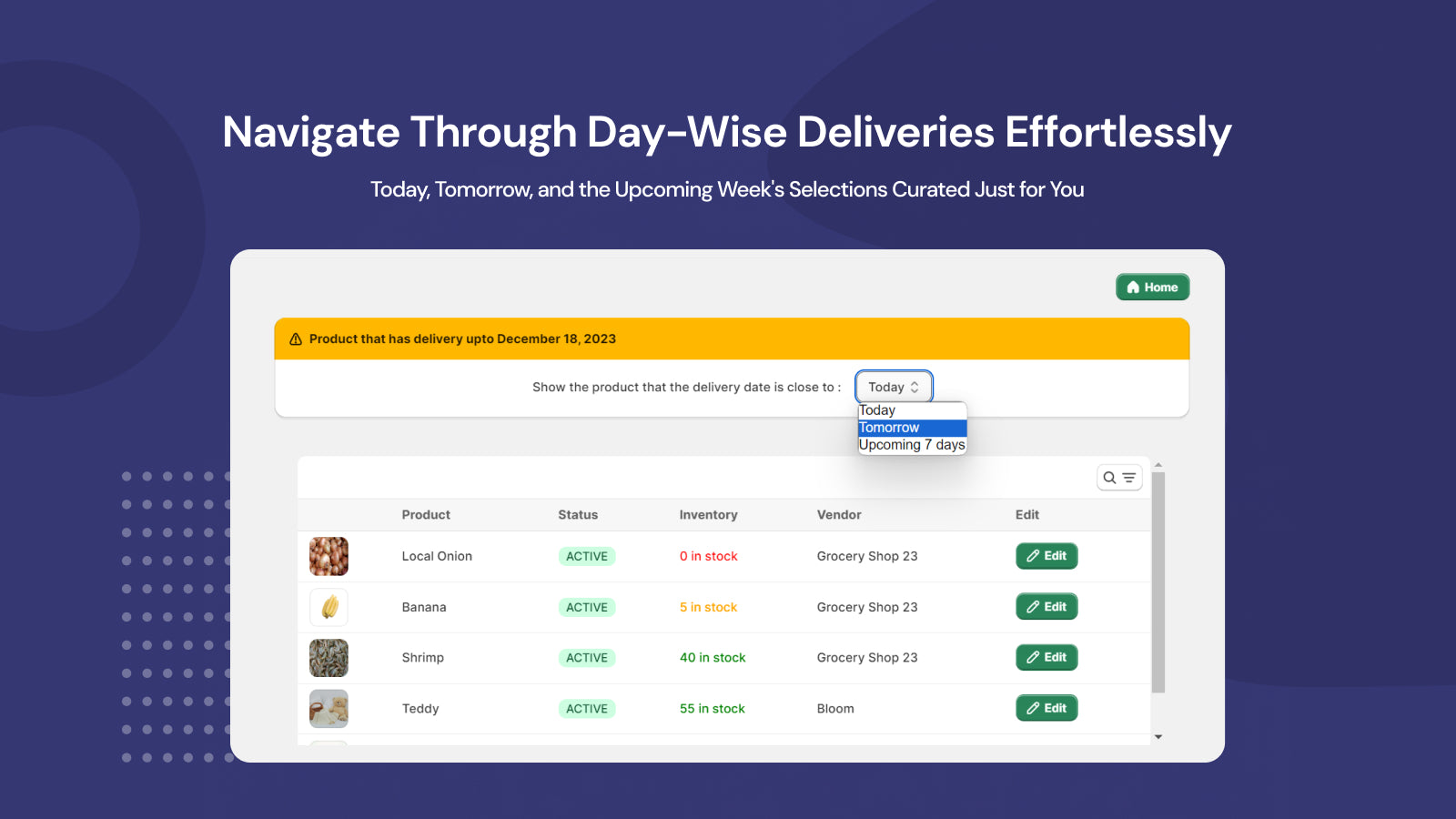
Task: Click the green Home button
Action: (1152, 287)
